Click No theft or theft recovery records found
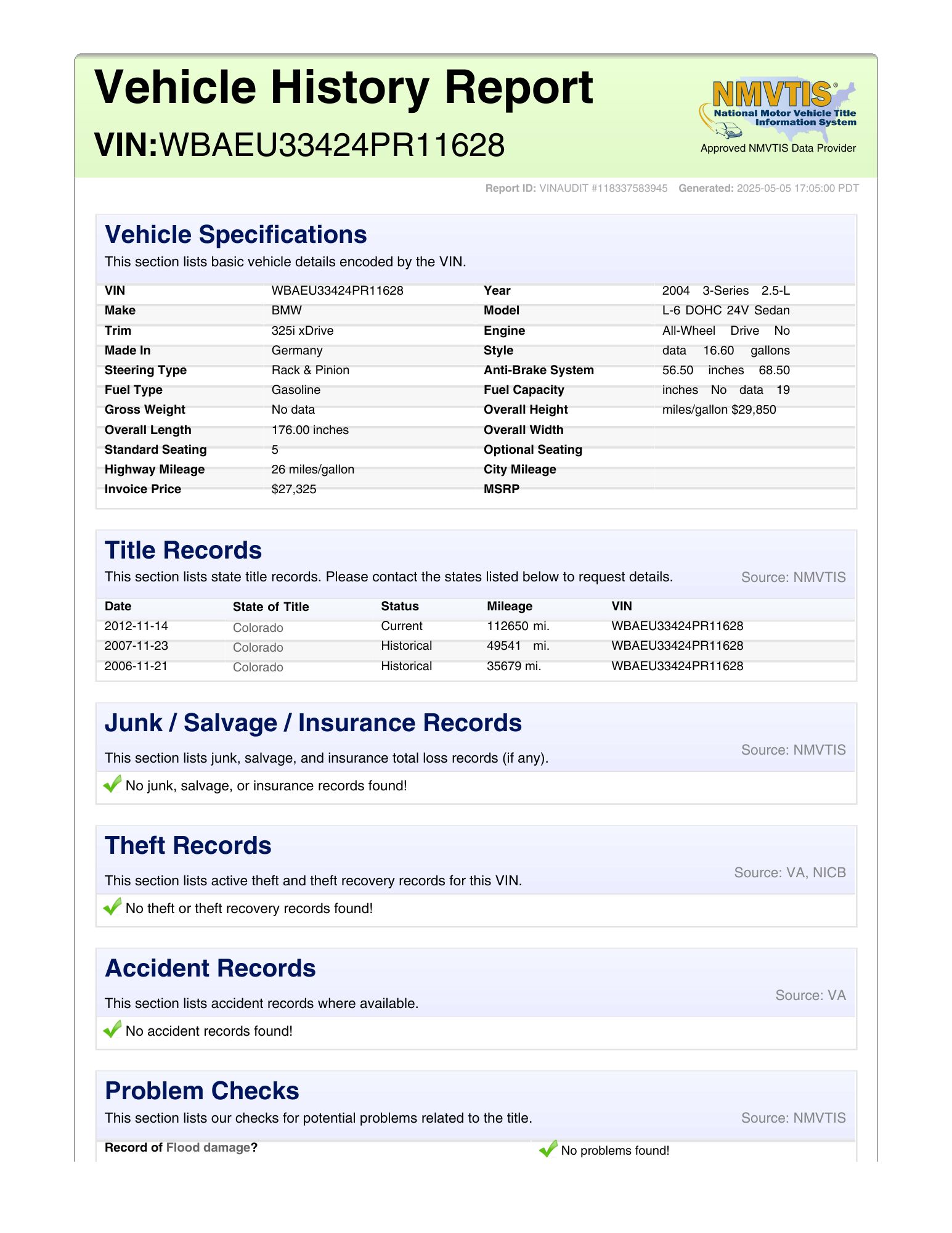 click(249, 908)
